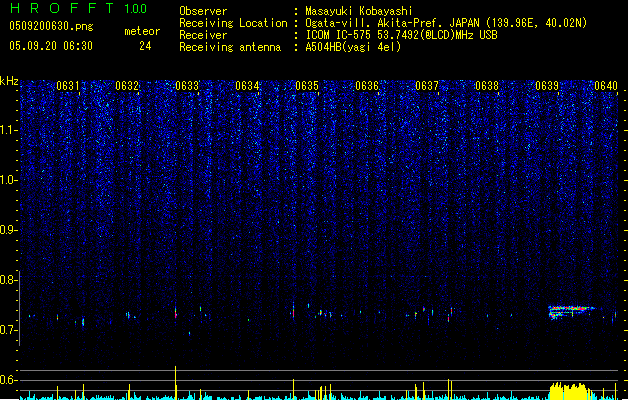Click the 0637 time marker
Image resolution: width=629 pixels, height=400 pixels.
pyautogui.click(x=427, y=86)
